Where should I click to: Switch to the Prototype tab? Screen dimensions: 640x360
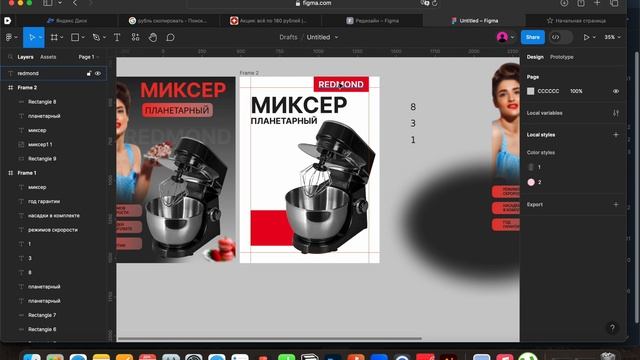(562, 57)
